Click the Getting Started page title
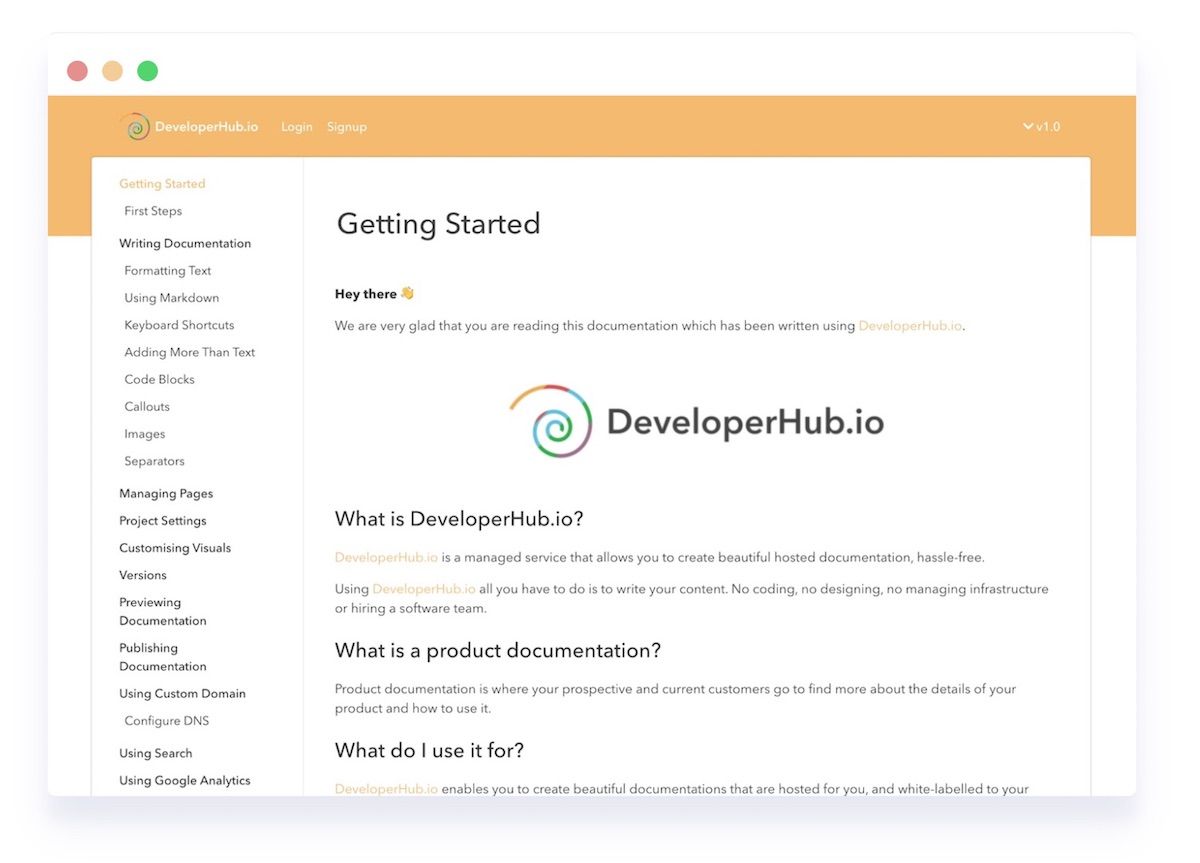Screen dimensions: 1200x863 [x=439, y=223]
